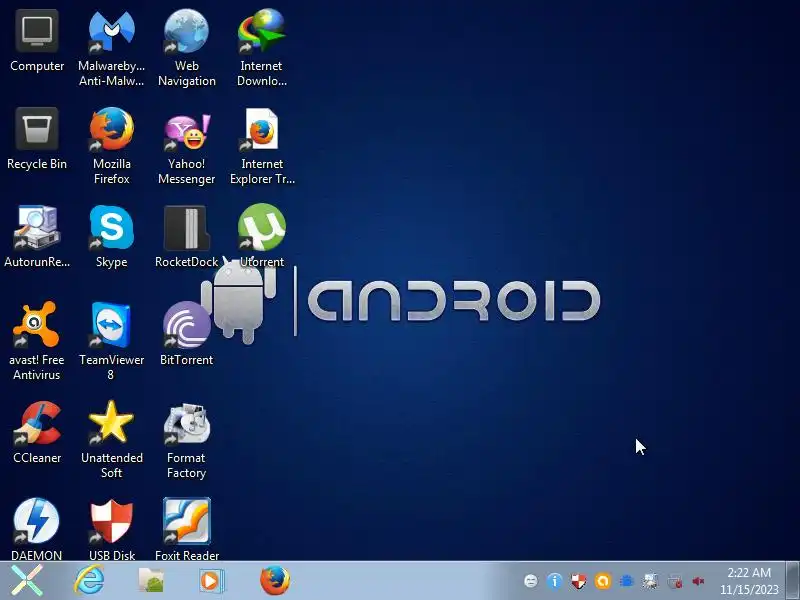Select the Foxit Reader shortcut
800x600 pixels.
[x=187, y=530]
